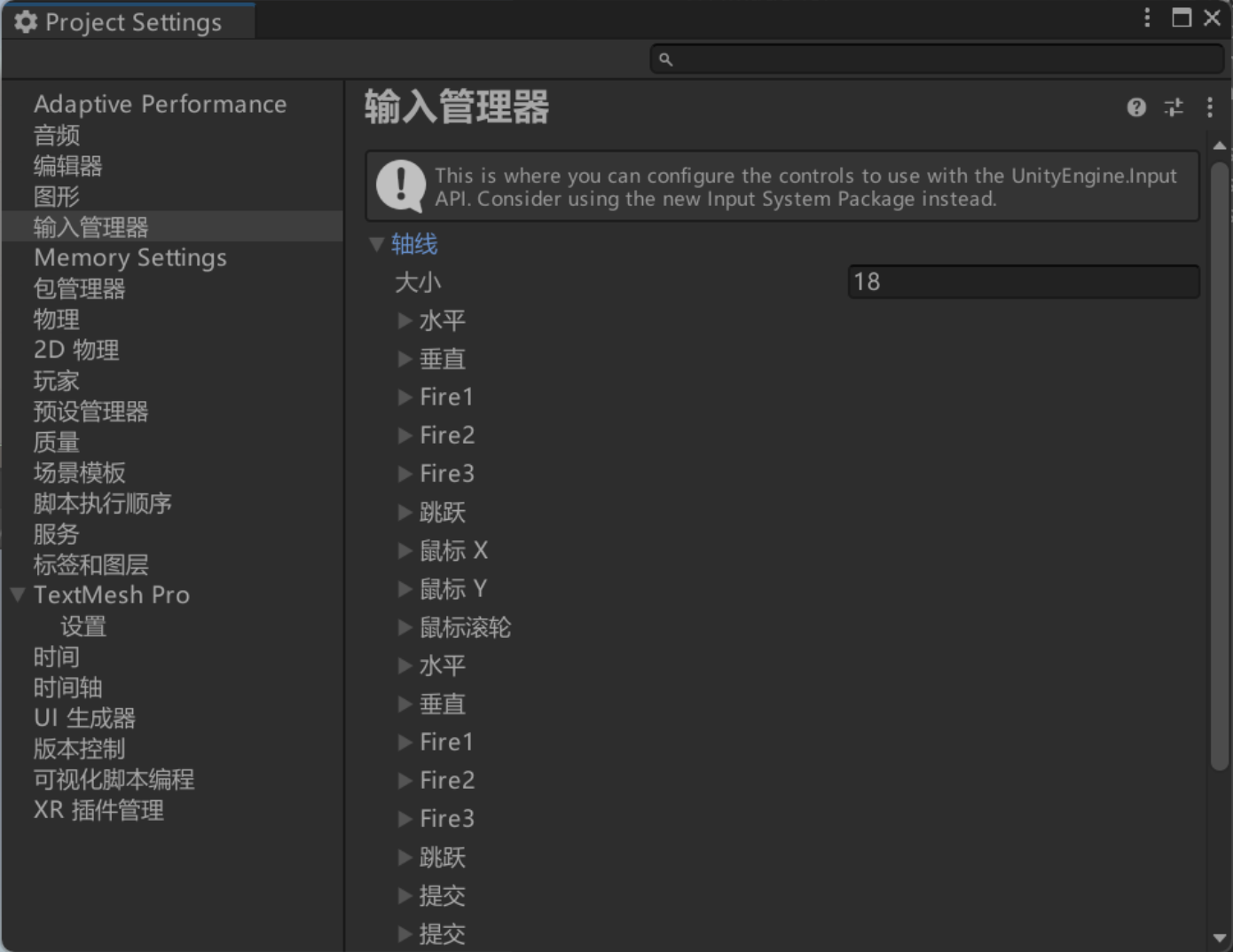Select 输入管理器 in the sidebar
Viewport: 1233px width, 952px height.
coord(91,227)
